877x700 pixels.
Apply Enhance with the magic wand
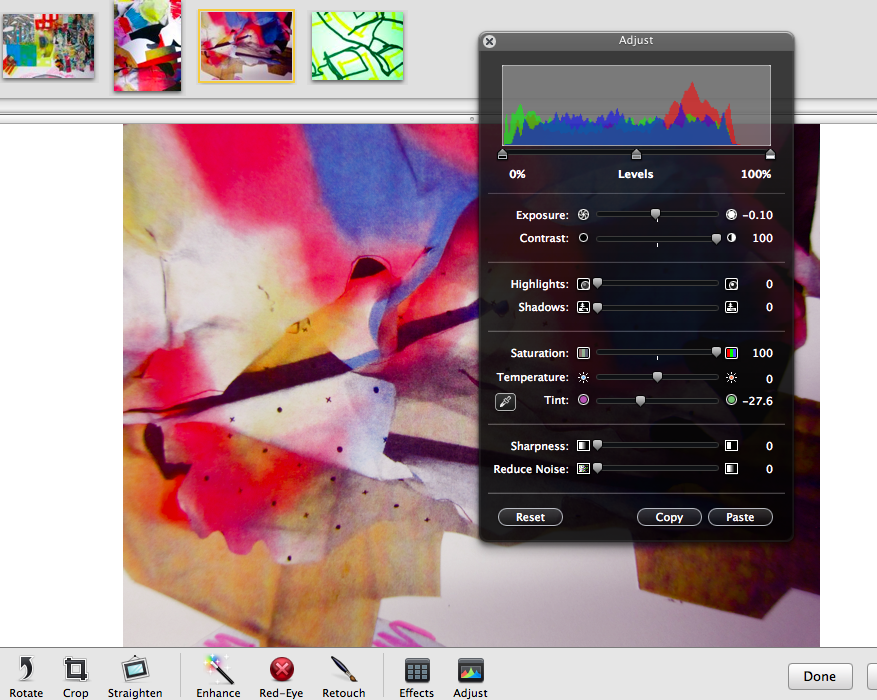[218, 670]
